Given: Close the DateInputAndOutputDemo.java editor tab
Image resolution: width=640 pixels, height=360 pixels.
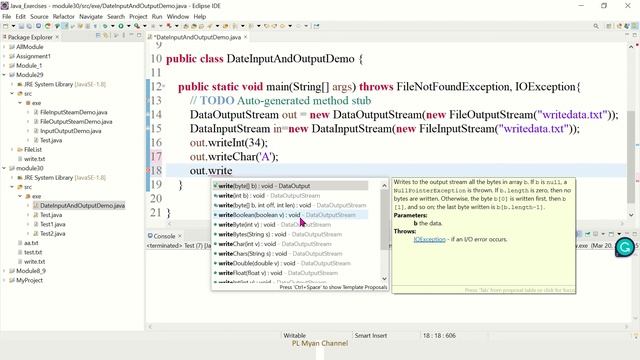Looking at the screenshot, I should [245, 37].
